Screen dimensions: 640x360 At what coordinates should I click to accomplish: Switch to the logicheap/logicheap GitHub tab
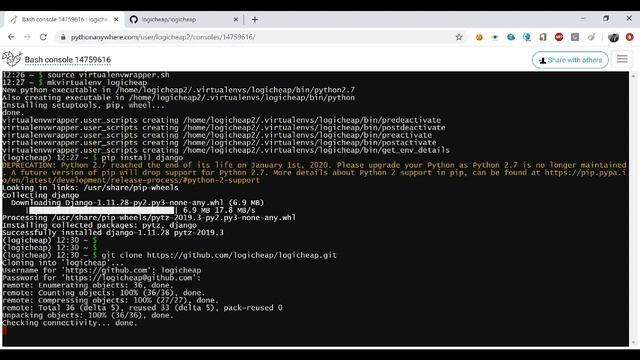(184, 19)
